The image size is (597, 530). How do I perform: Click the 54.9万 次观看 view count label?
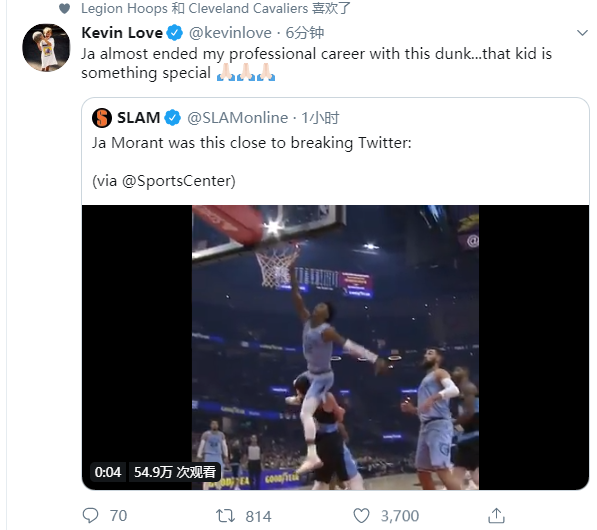point(175,472)
